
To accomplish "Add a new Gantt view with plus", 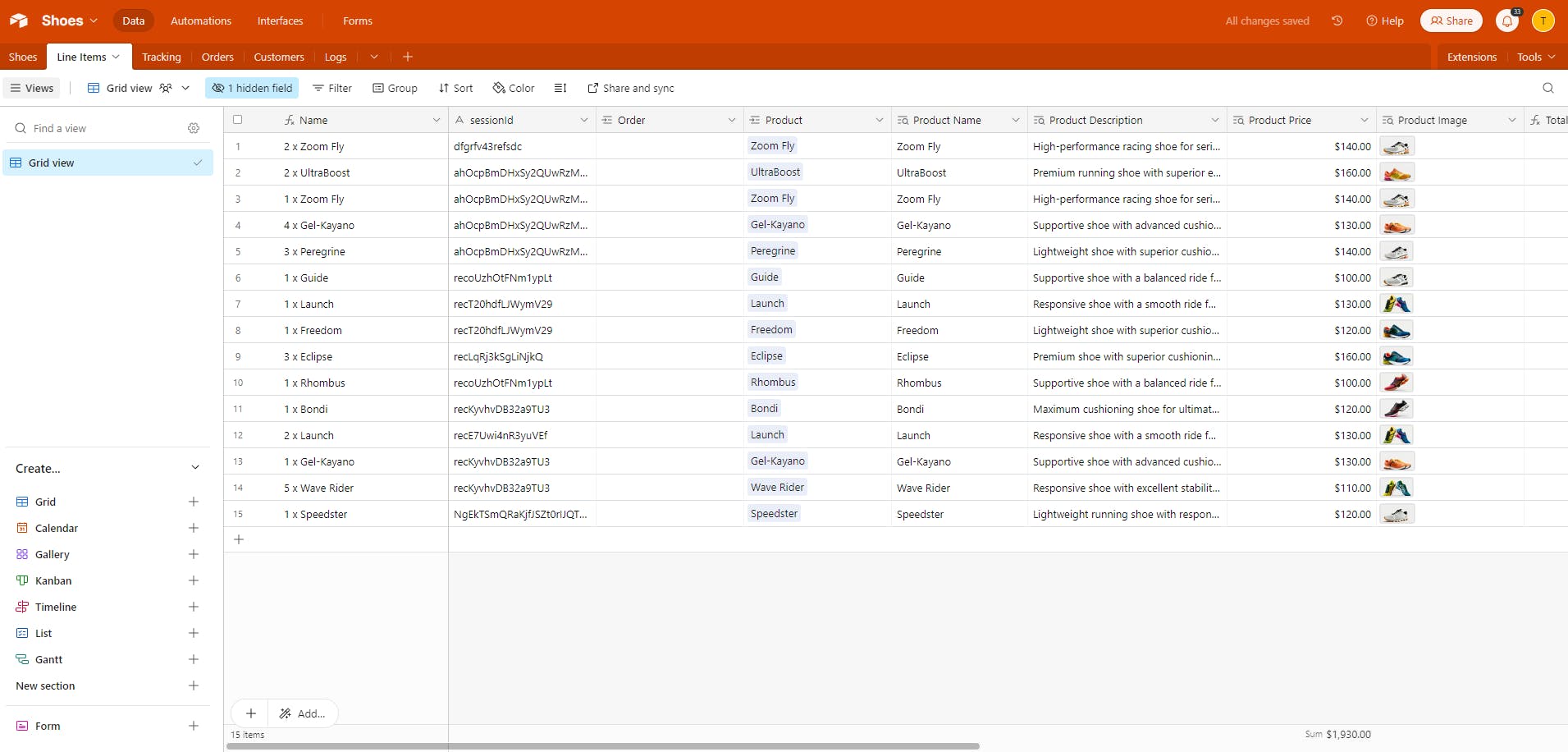I will 194,659.
